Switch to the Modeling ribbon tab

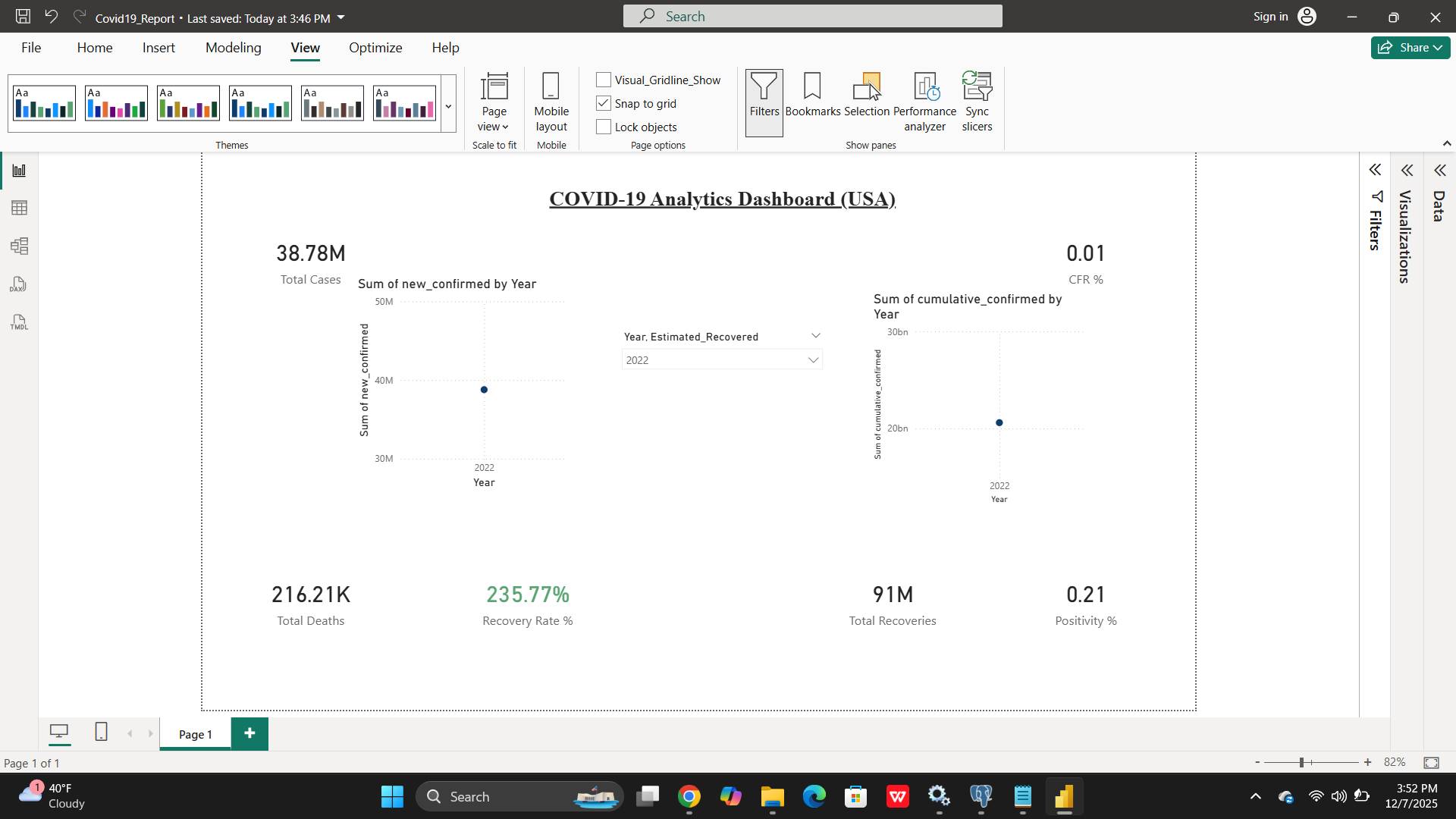pyautogui.click(x=233, y=47)
